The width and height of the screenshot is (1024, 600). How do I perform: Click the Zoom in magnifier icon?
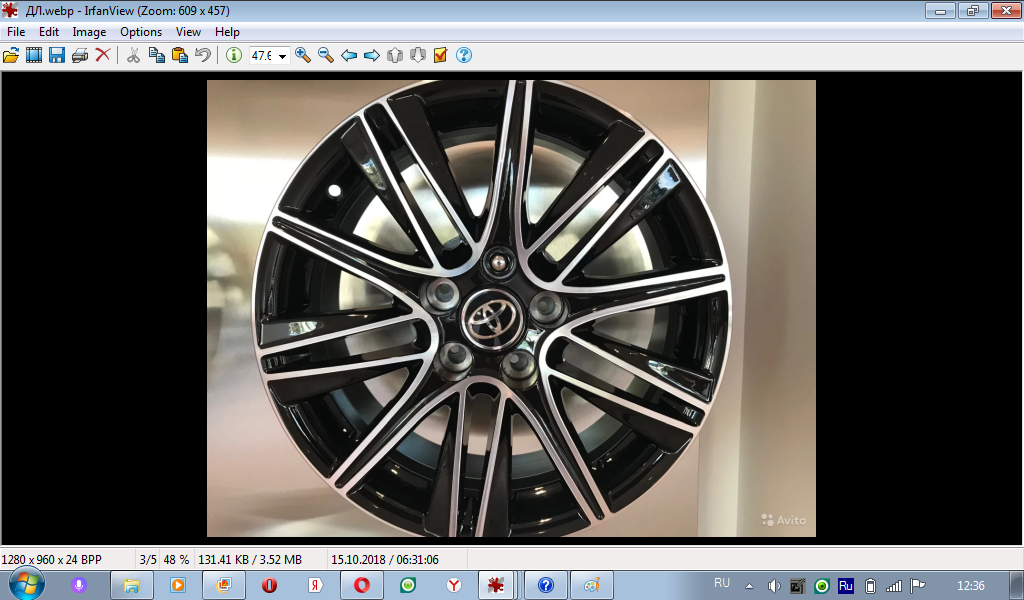[x=302, y=55]
